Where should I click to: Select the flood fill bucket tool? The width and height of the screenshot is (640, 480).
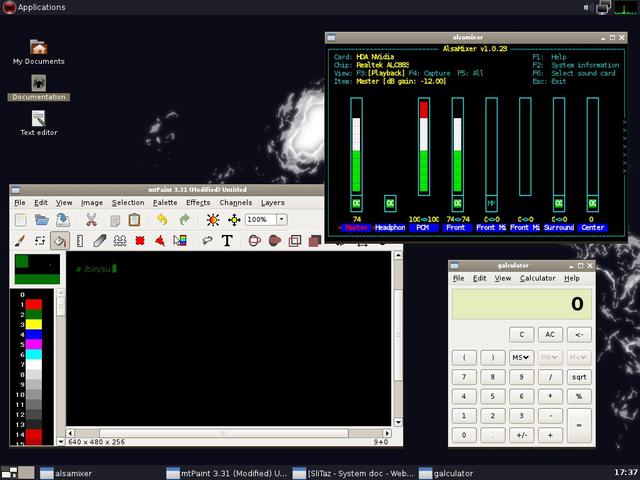click(x=60, y=241)
